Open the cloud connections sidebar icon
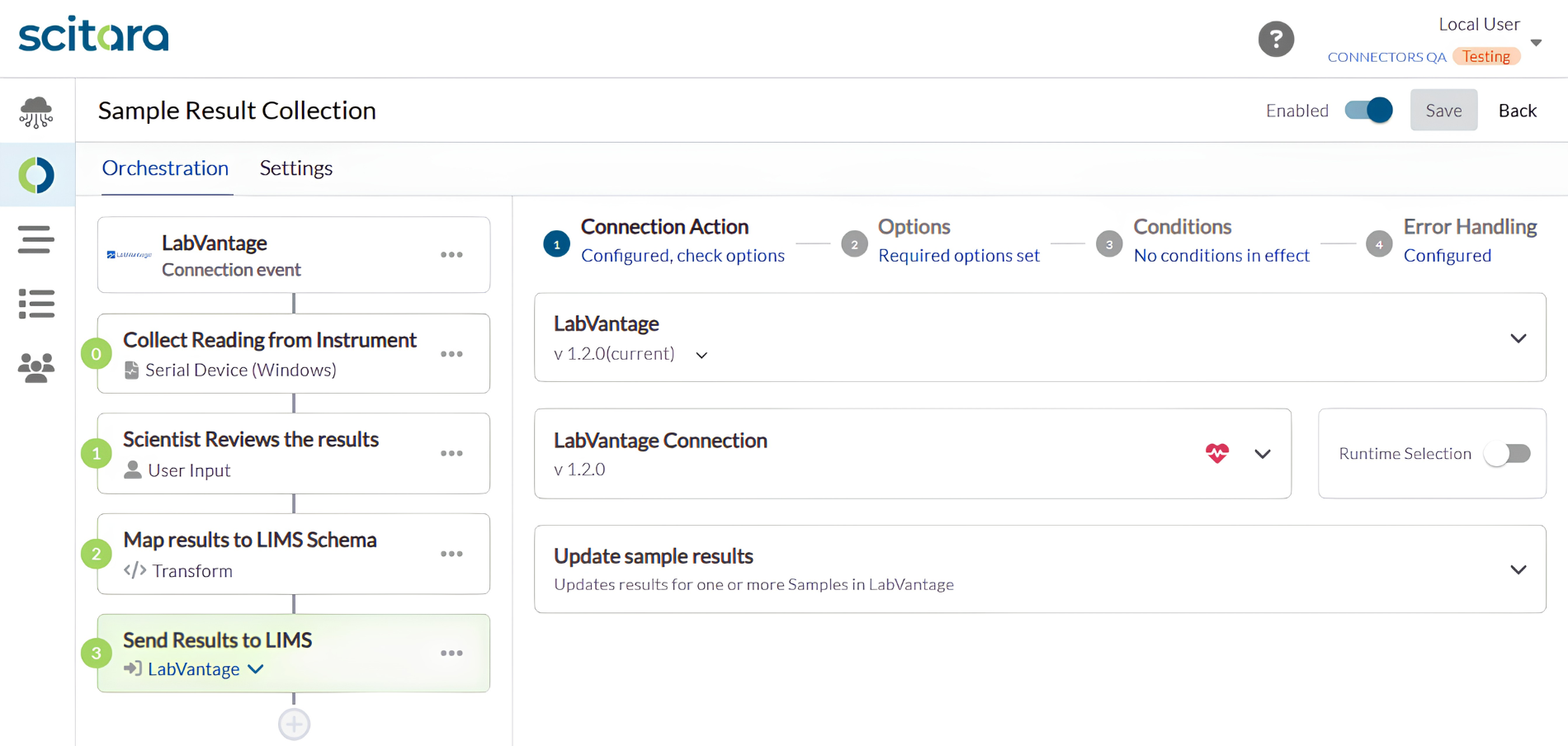This screenshot has height=746, width=1568. (36, 112)
